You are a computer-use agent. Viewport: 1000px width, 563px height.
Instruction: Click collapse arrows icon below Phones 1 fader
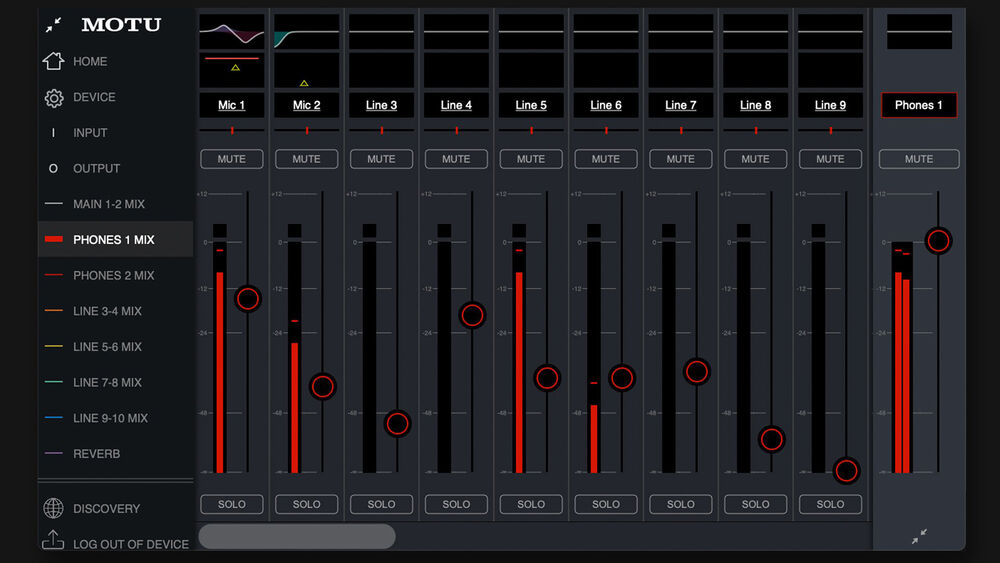[x=919, y=537]
